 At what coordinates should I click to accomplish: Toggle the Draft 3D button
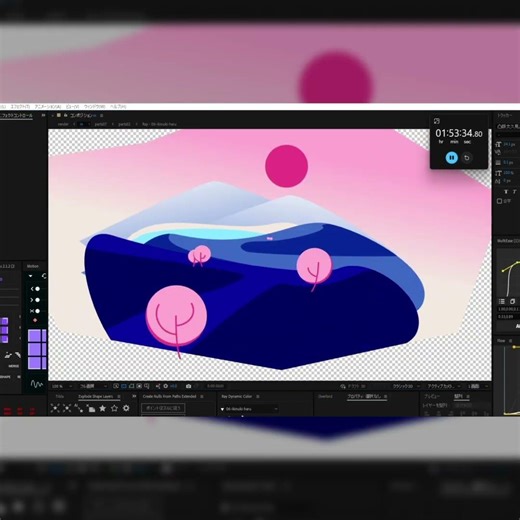click(x=353, y=386)
